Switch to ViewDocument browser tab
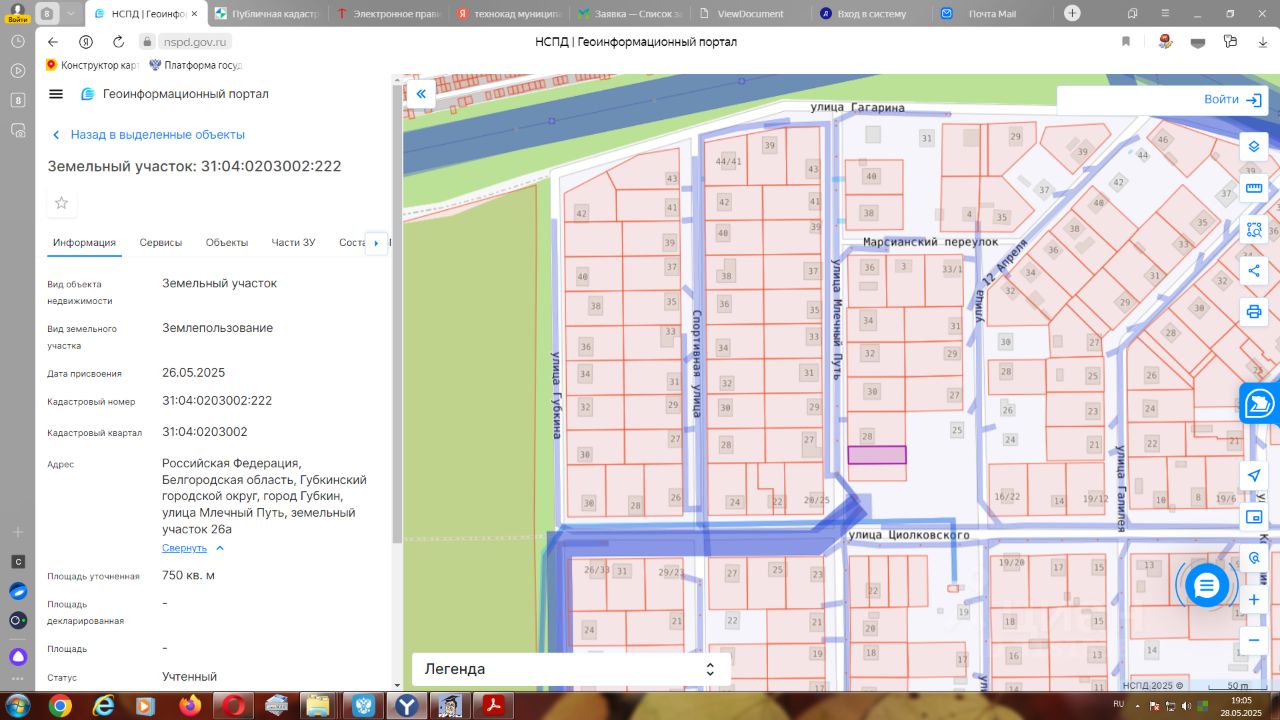1280x720 pixels. coord(750,14)
